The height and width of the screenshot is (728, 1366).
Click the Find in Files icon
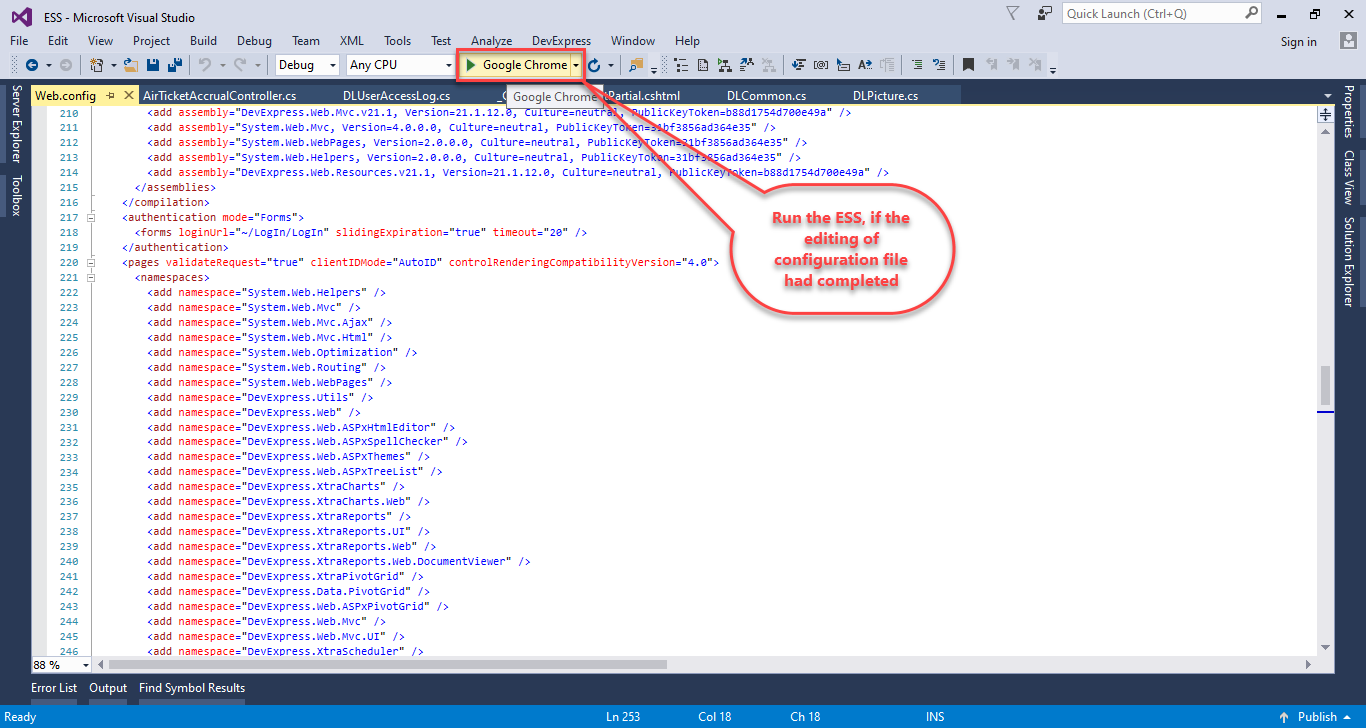635,65
